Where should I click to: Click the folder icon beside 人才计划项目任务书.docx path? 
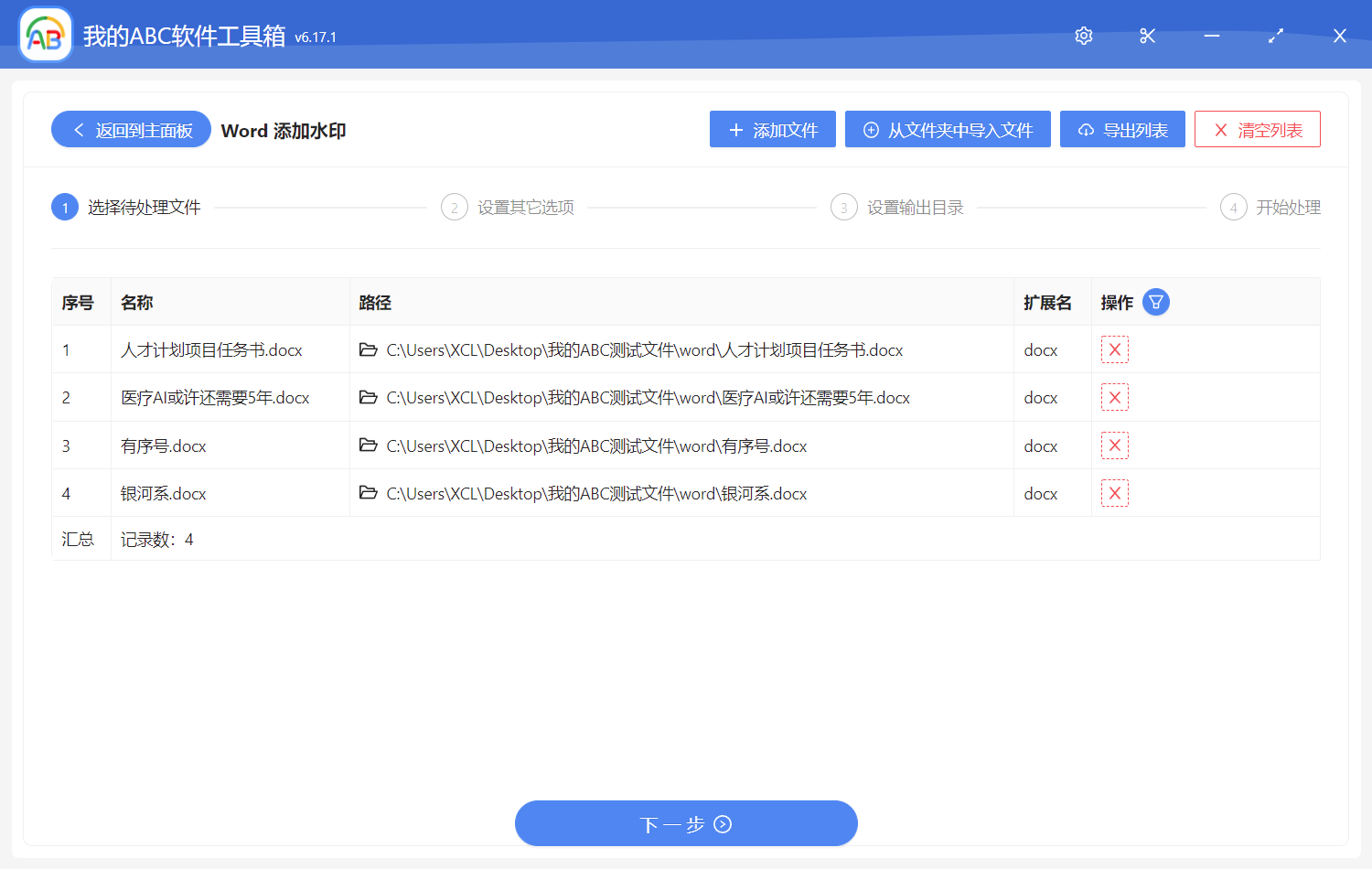[369, 349]
